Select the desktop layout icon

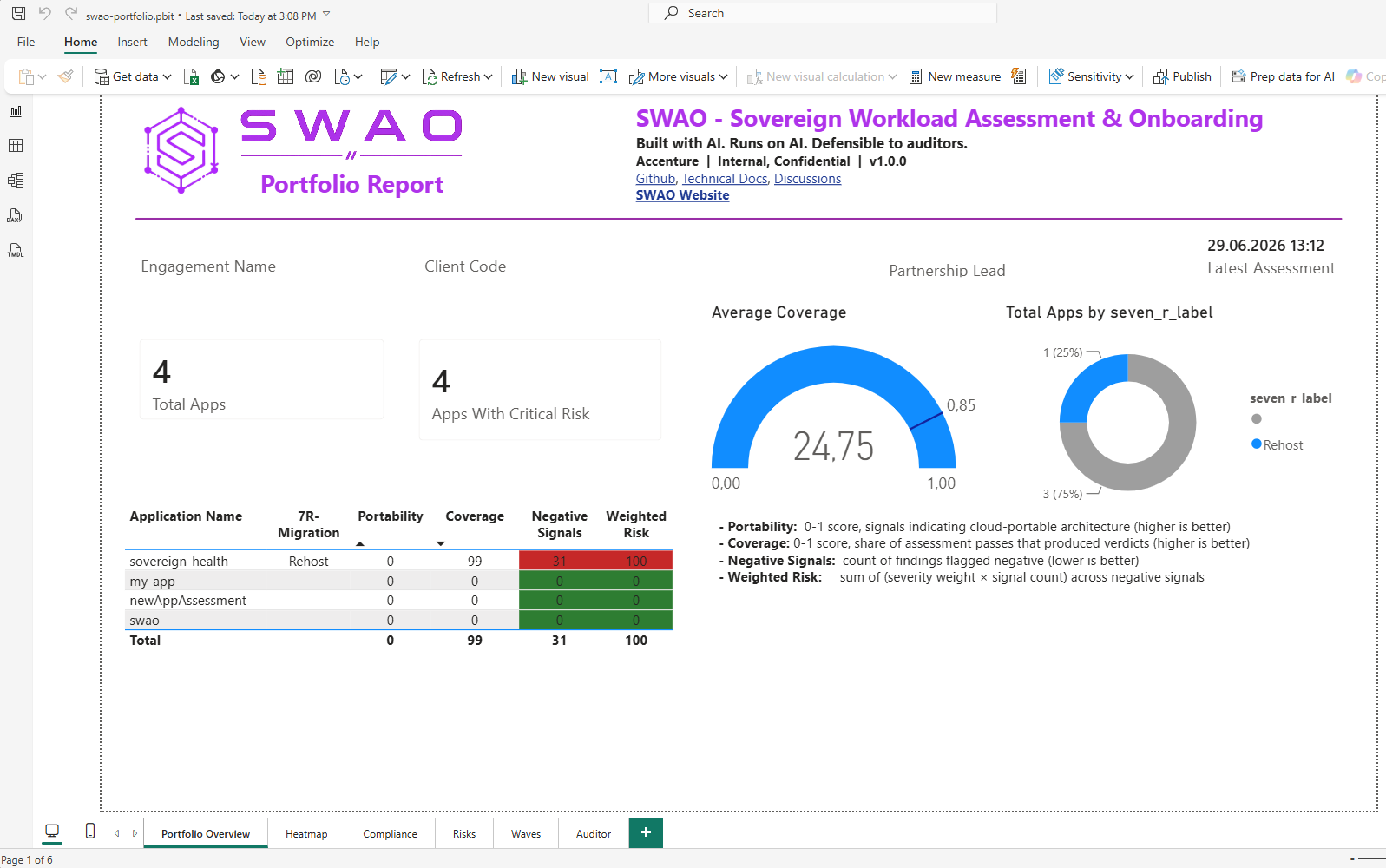tap(52, 832)
